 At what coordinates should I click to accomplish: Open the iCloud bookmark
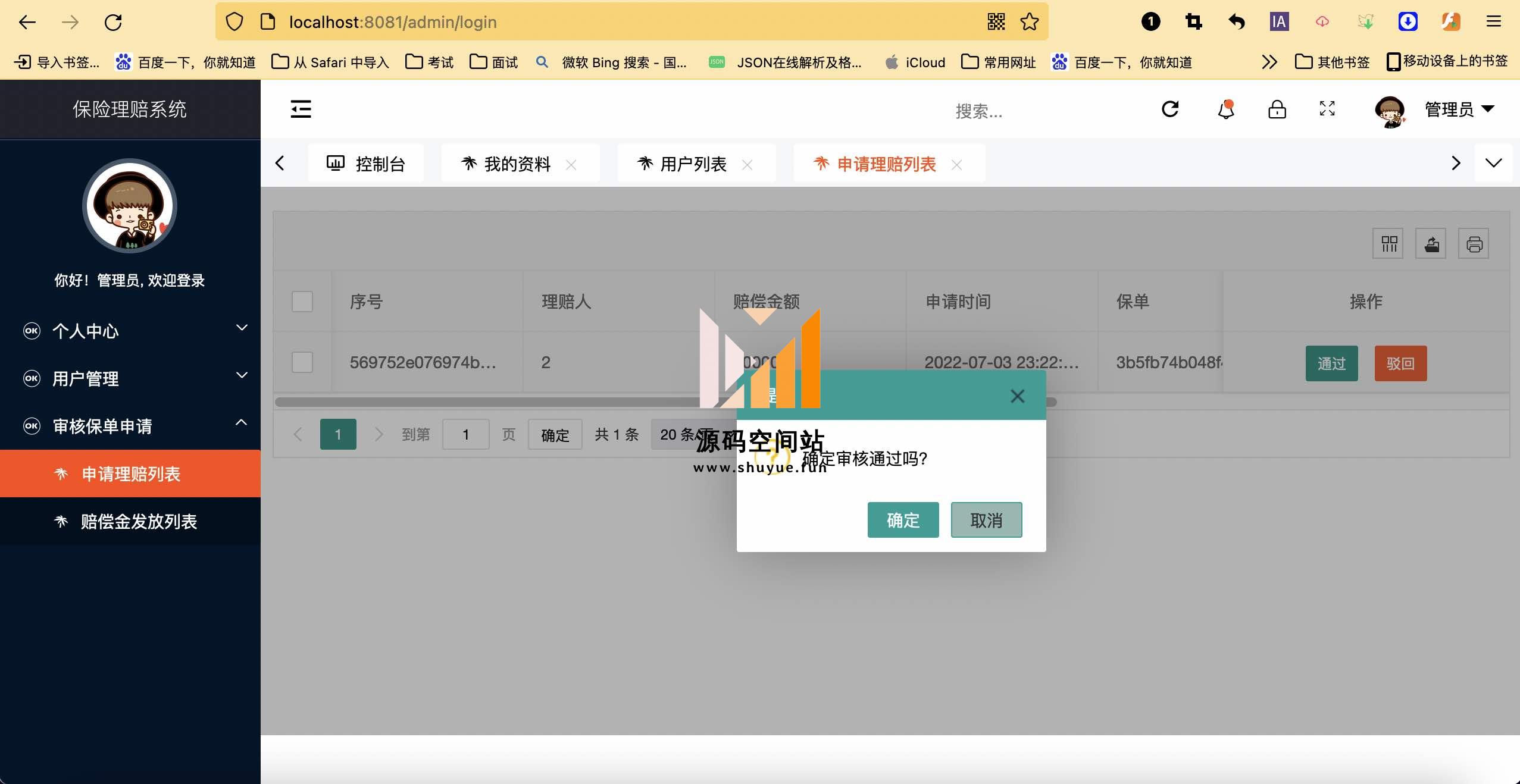tap(915, 62)
